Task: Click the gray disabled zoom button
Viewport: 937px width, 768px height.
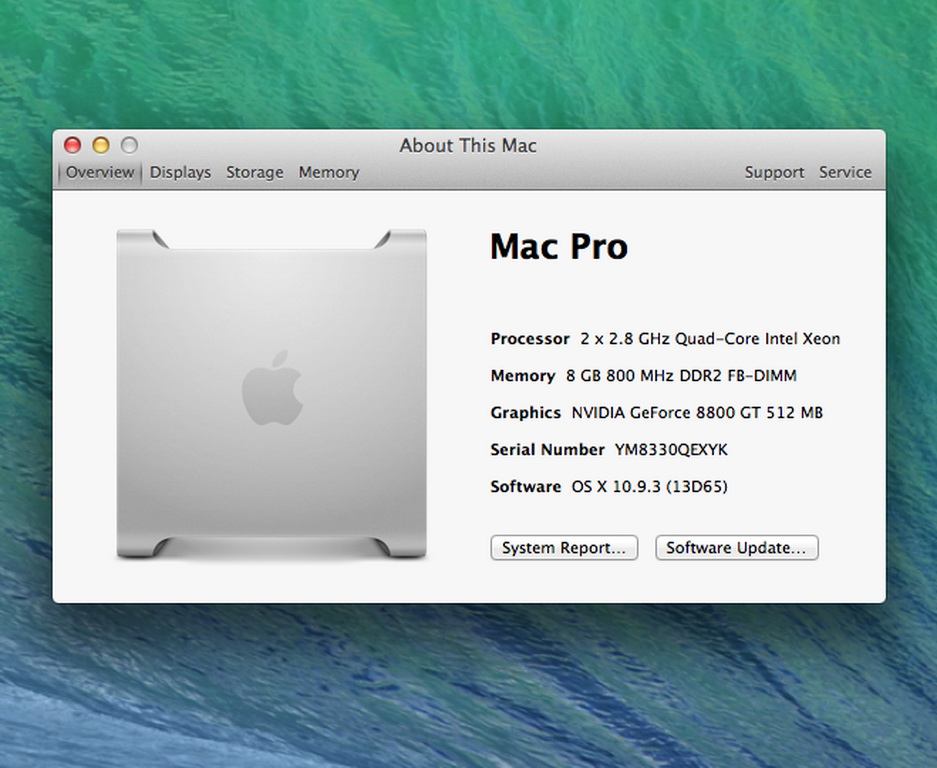Action: 130,145
